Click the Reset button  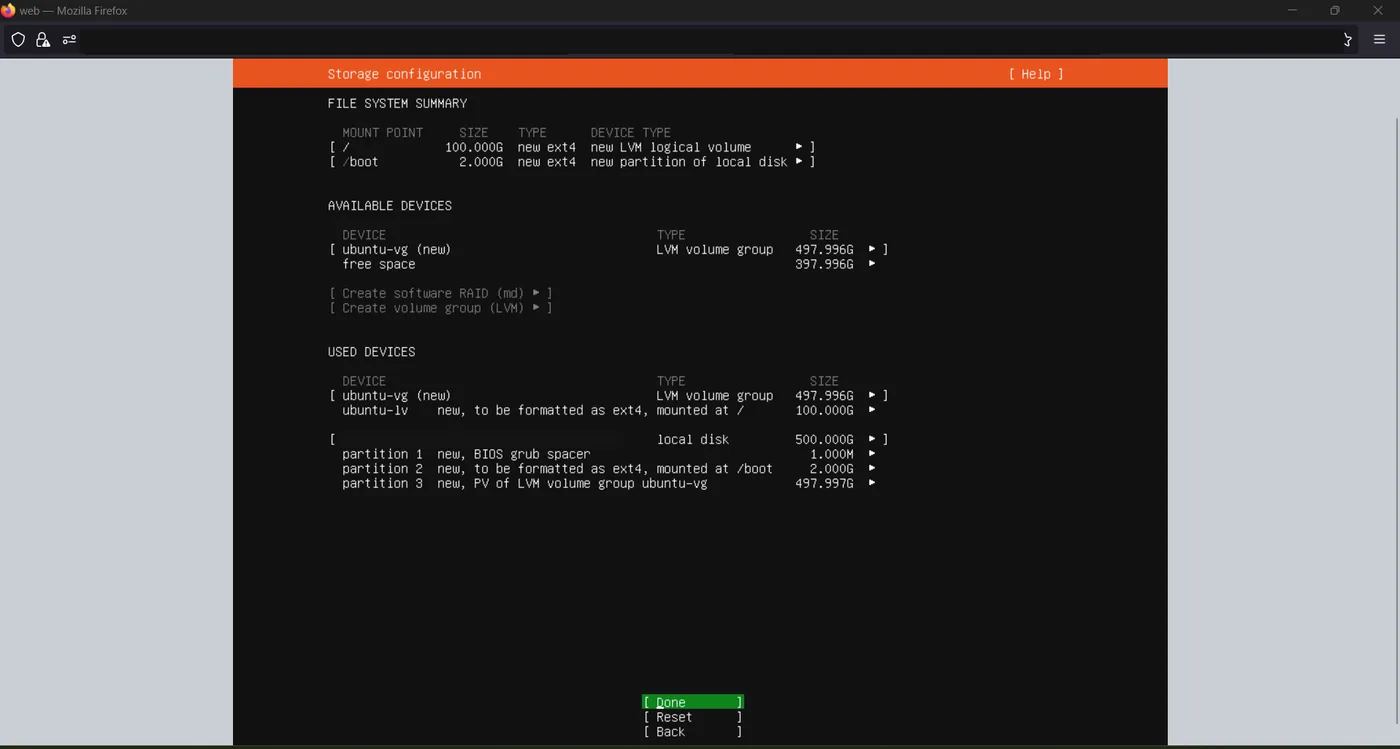[693, 717]
